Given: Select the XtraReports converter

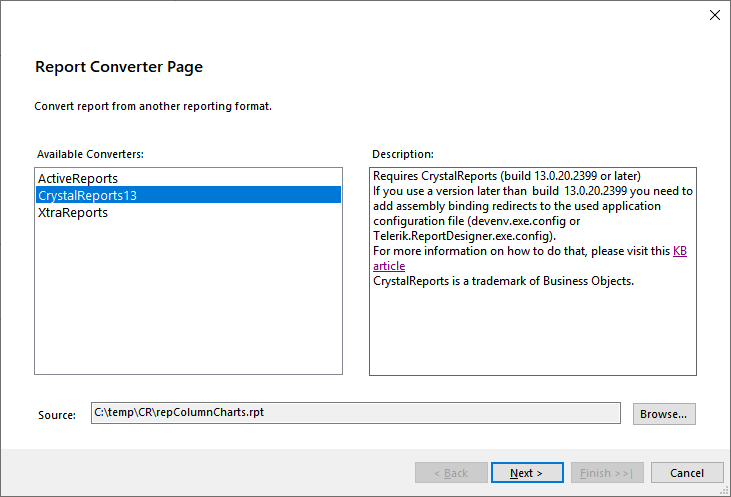Looking at the screenshot, I should click(188, 213).
